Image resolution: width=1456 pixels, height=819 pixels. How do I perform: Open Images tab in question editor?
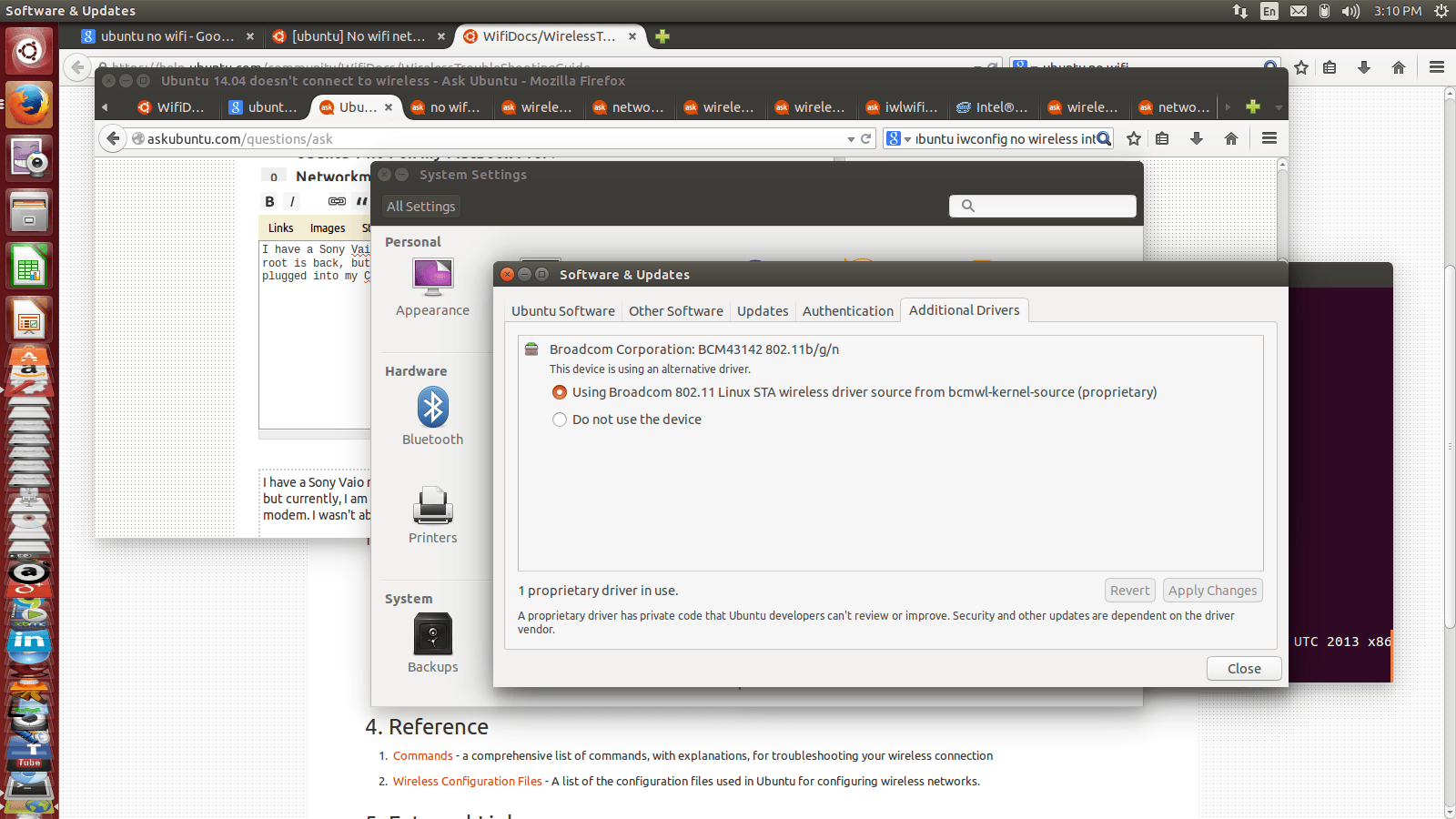click(328, 228)
